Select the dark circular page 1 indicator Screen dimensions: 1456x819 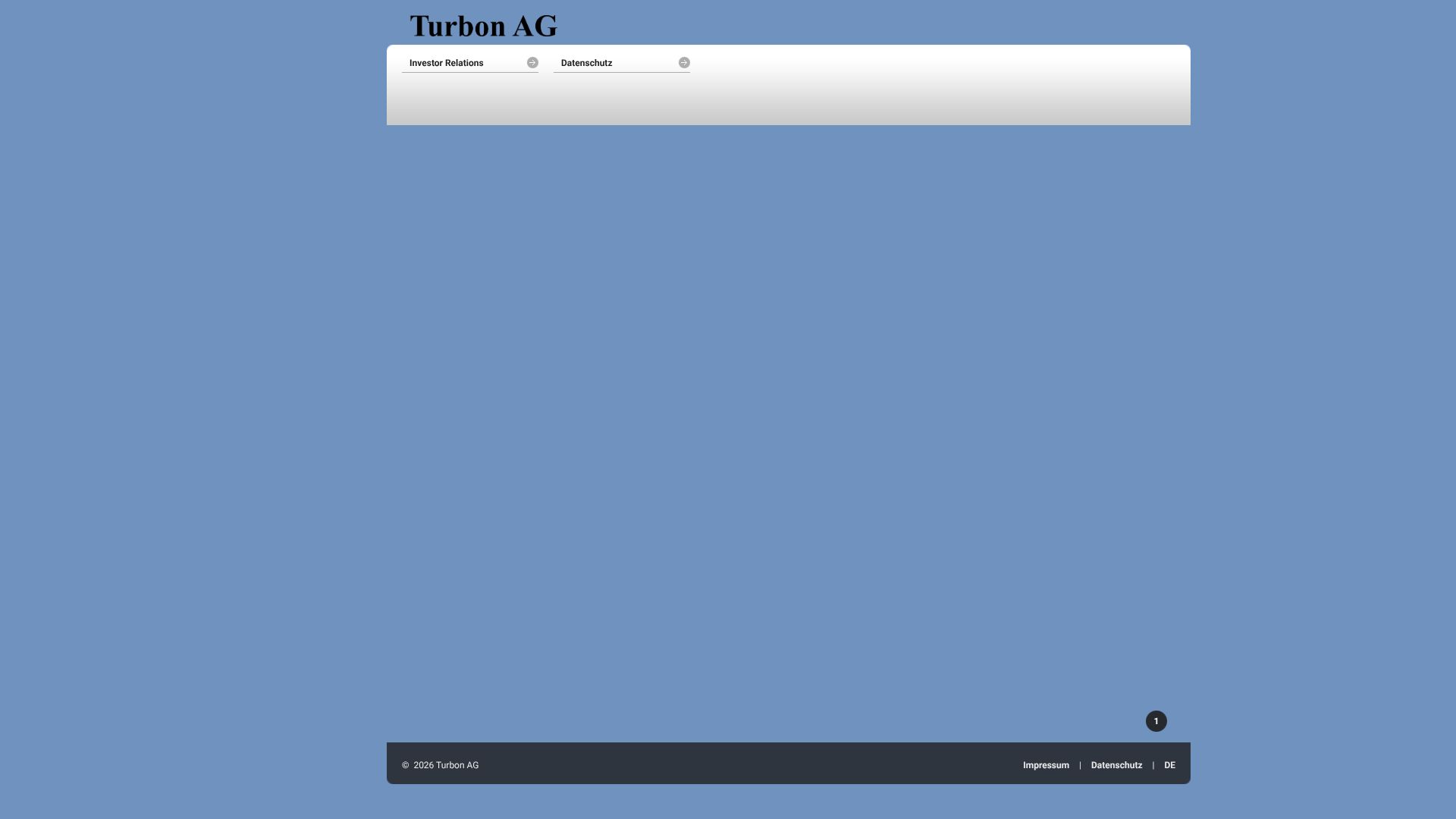coord(1156,721)
